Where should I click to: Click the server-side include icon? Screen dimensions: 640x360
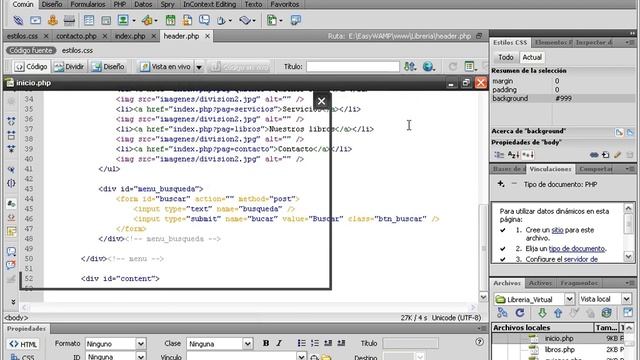187,20
